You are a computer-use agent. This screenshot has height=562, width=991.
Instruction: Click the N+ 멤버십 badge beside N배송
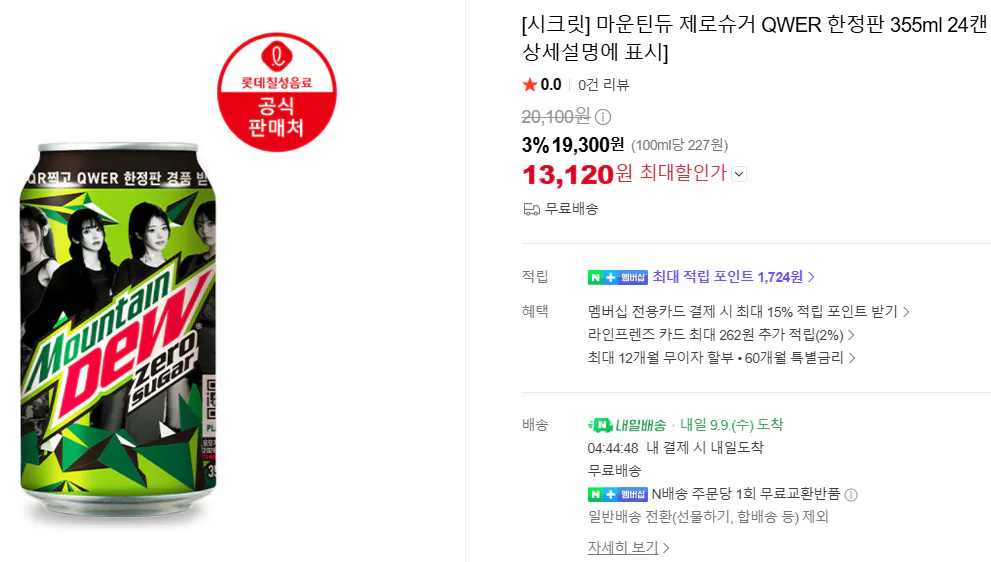pyautogui.click(x=617, y=494)
